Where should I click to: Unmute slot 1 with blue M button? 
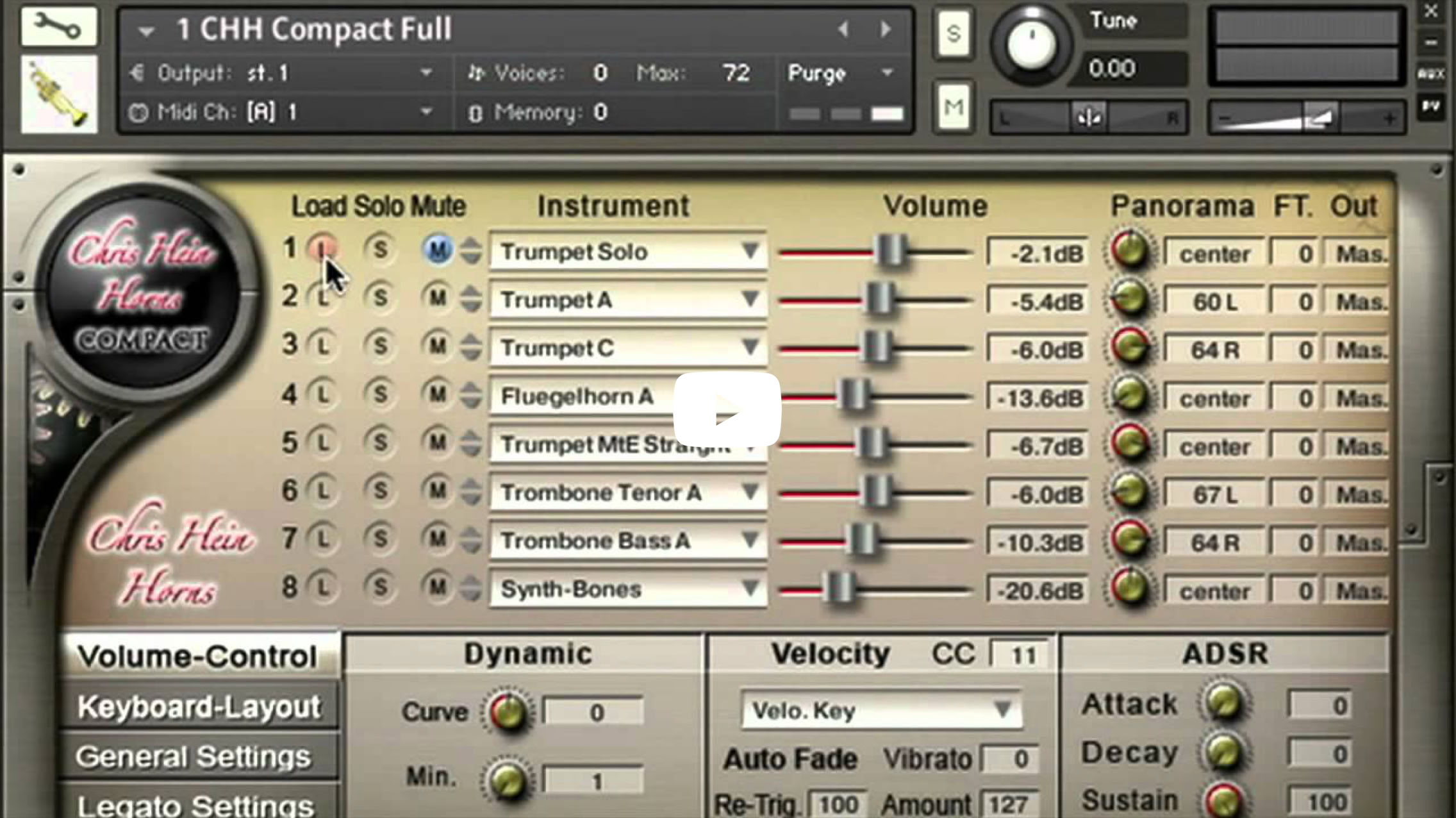(438, 249)
